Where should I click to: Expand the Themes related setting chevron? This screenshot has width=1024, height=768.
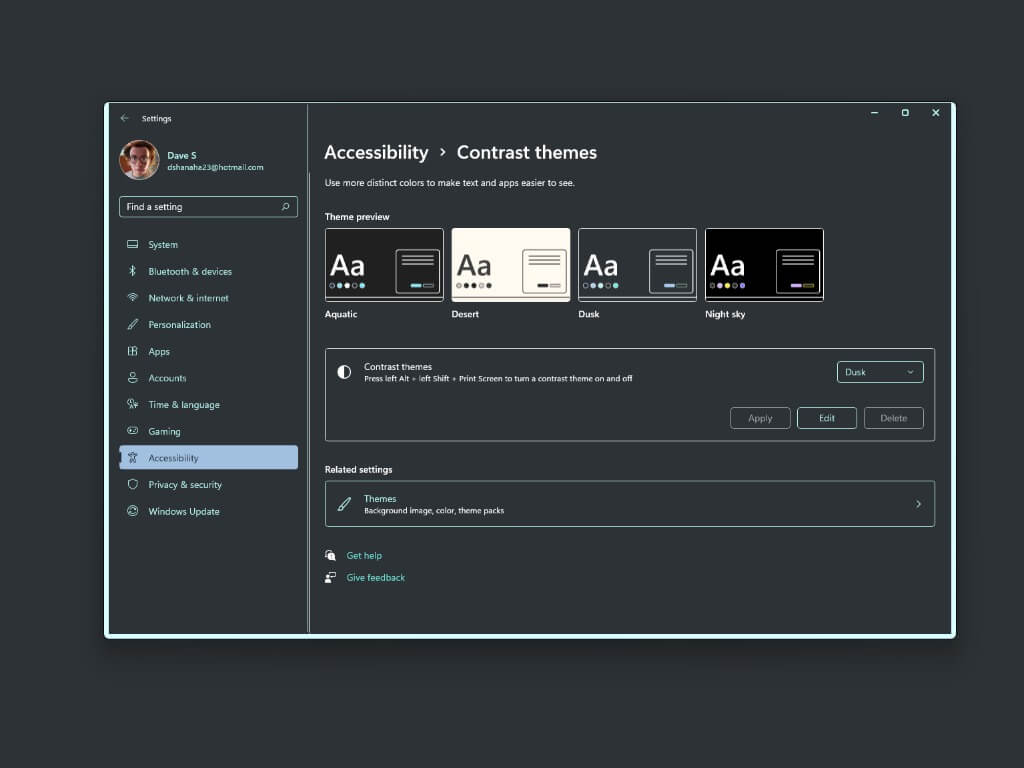(x=918, y=504)
